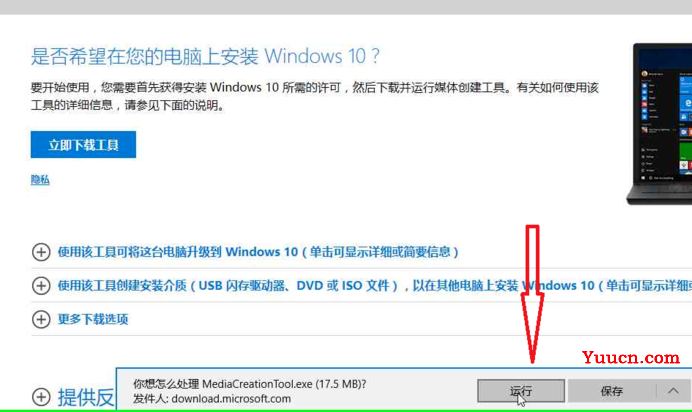Click the plus icon beside 创建安装介质 section
This screenshot has width=692, height=412.
[41, 285]
